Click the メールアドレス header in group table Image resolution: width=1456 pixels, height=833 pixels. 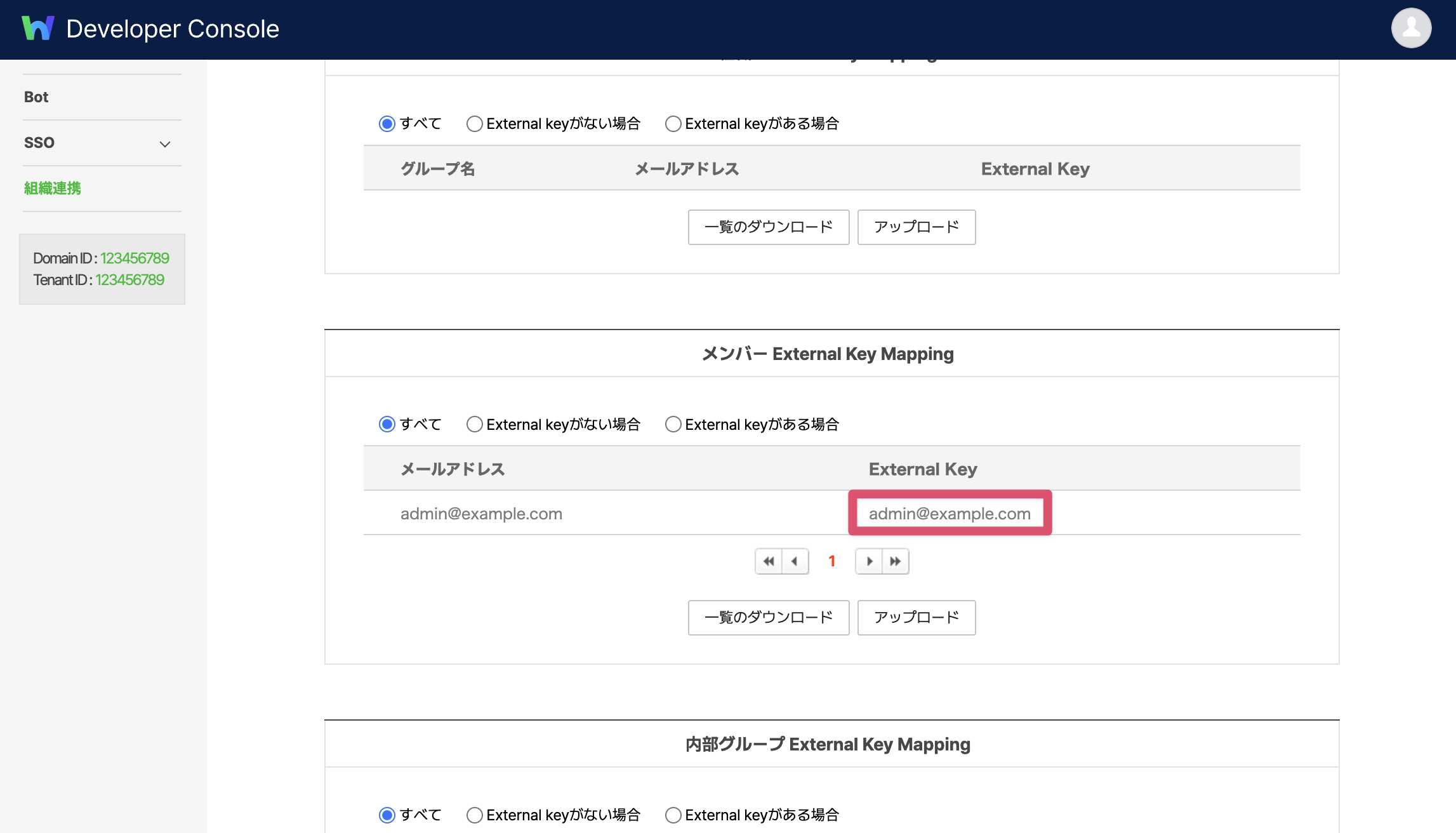(x=687, y=169)
